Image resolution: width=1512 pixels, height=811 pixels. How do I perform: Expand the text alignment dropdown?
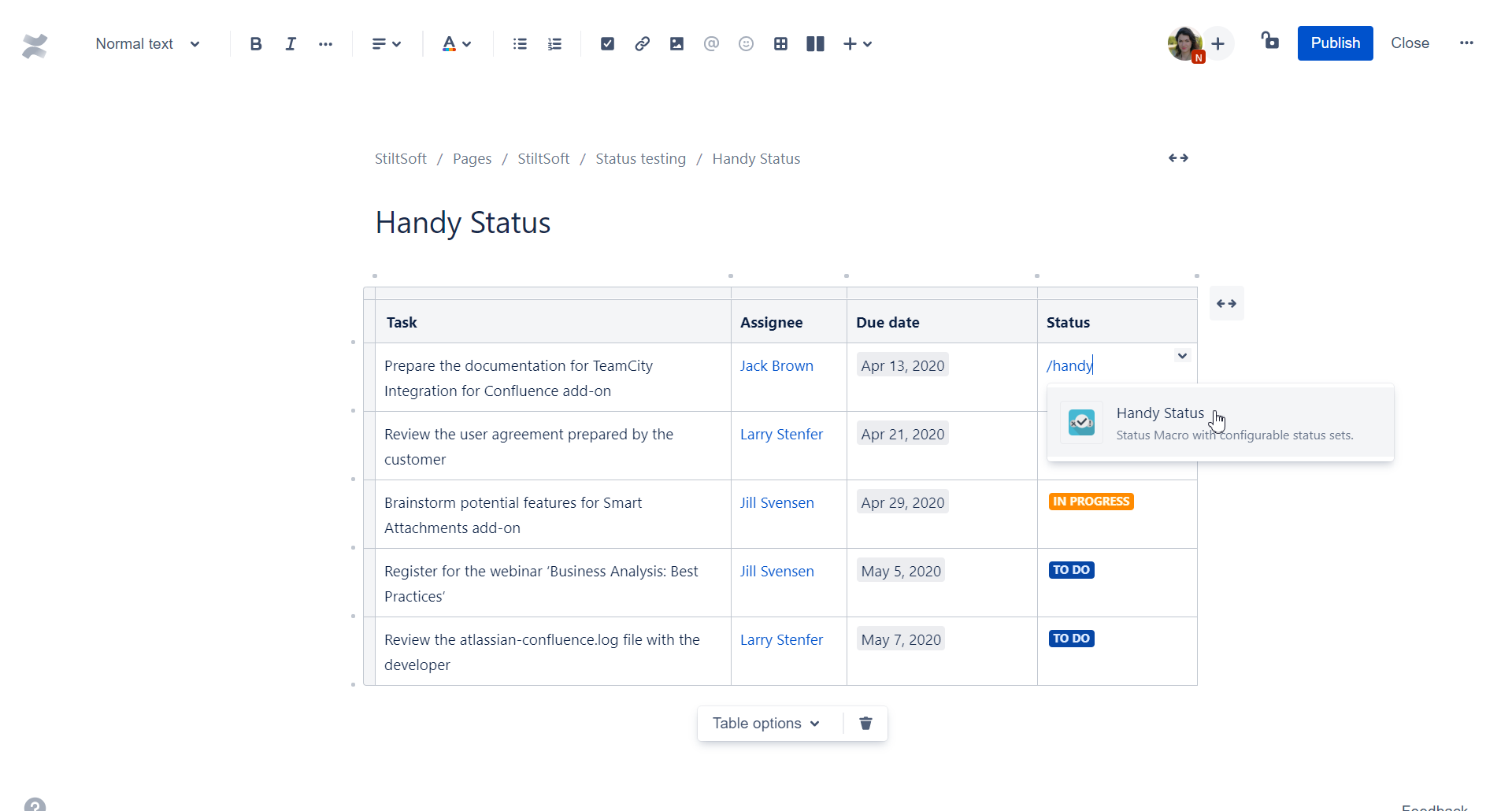point(385,43)
